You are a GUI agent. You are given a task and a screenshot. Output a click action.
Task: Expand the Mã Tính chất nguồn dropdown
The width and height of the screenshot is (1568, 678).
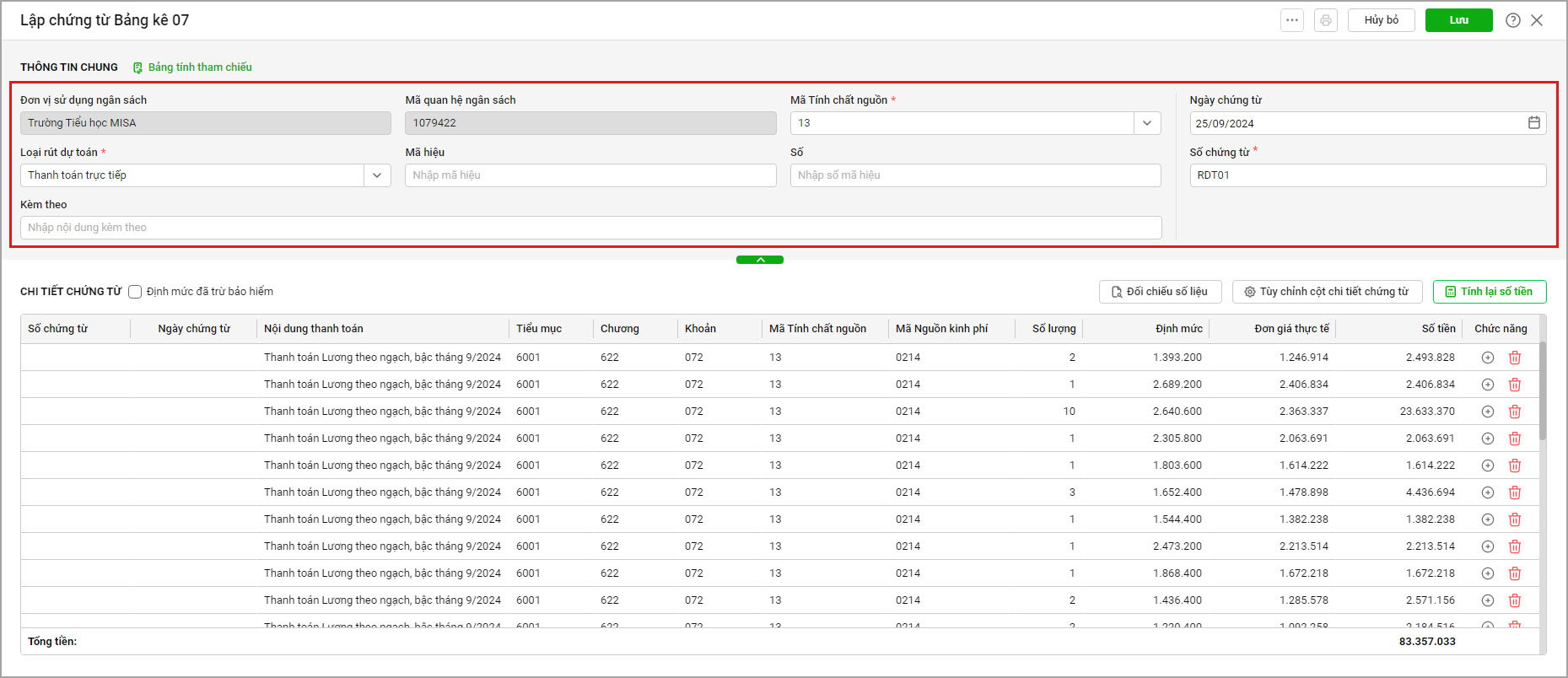coord(1147,123)
